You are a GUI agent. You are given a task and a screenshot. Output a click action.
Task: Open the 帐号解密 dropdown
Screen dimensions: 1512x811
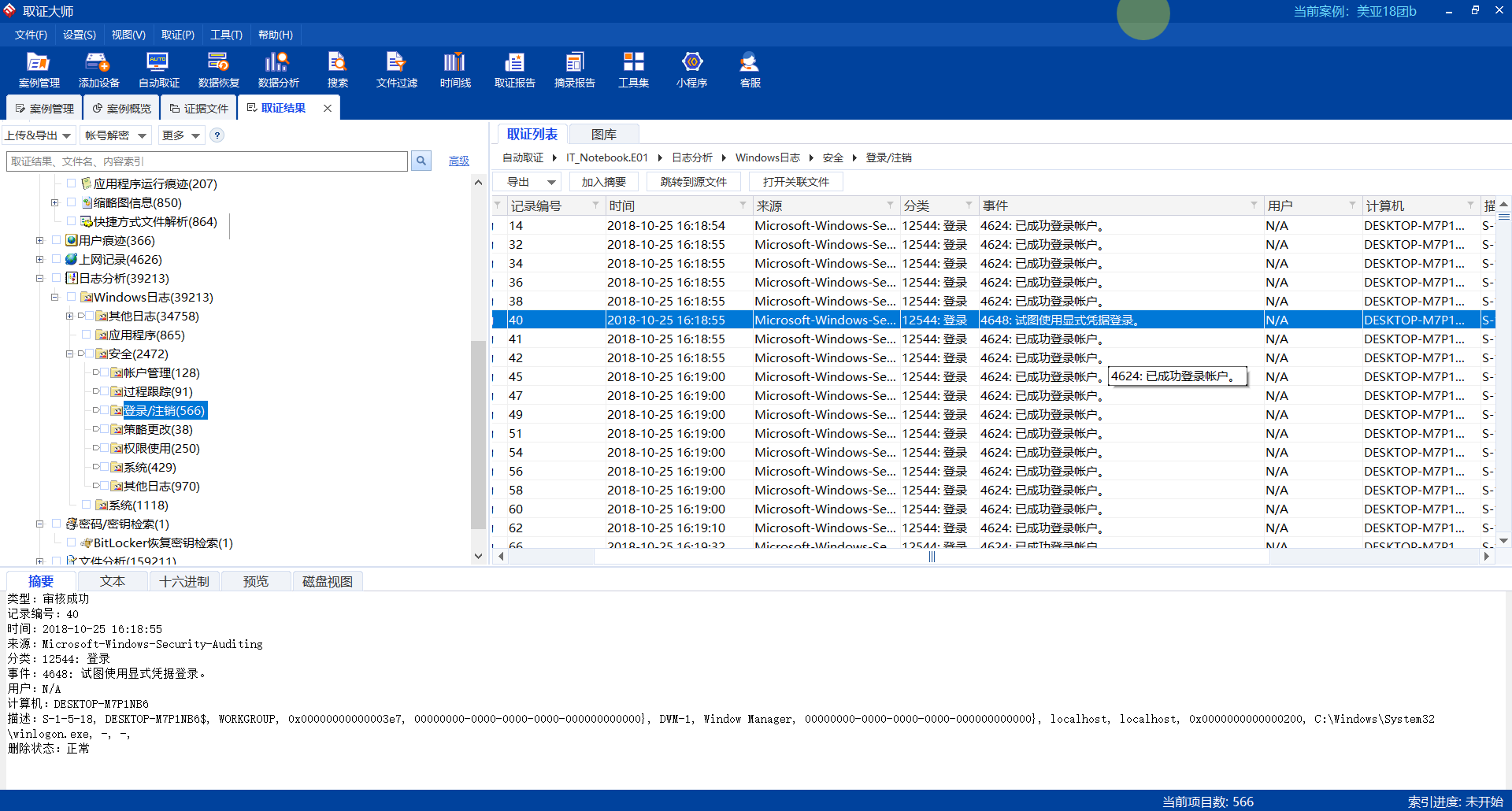tap(116, 135)
